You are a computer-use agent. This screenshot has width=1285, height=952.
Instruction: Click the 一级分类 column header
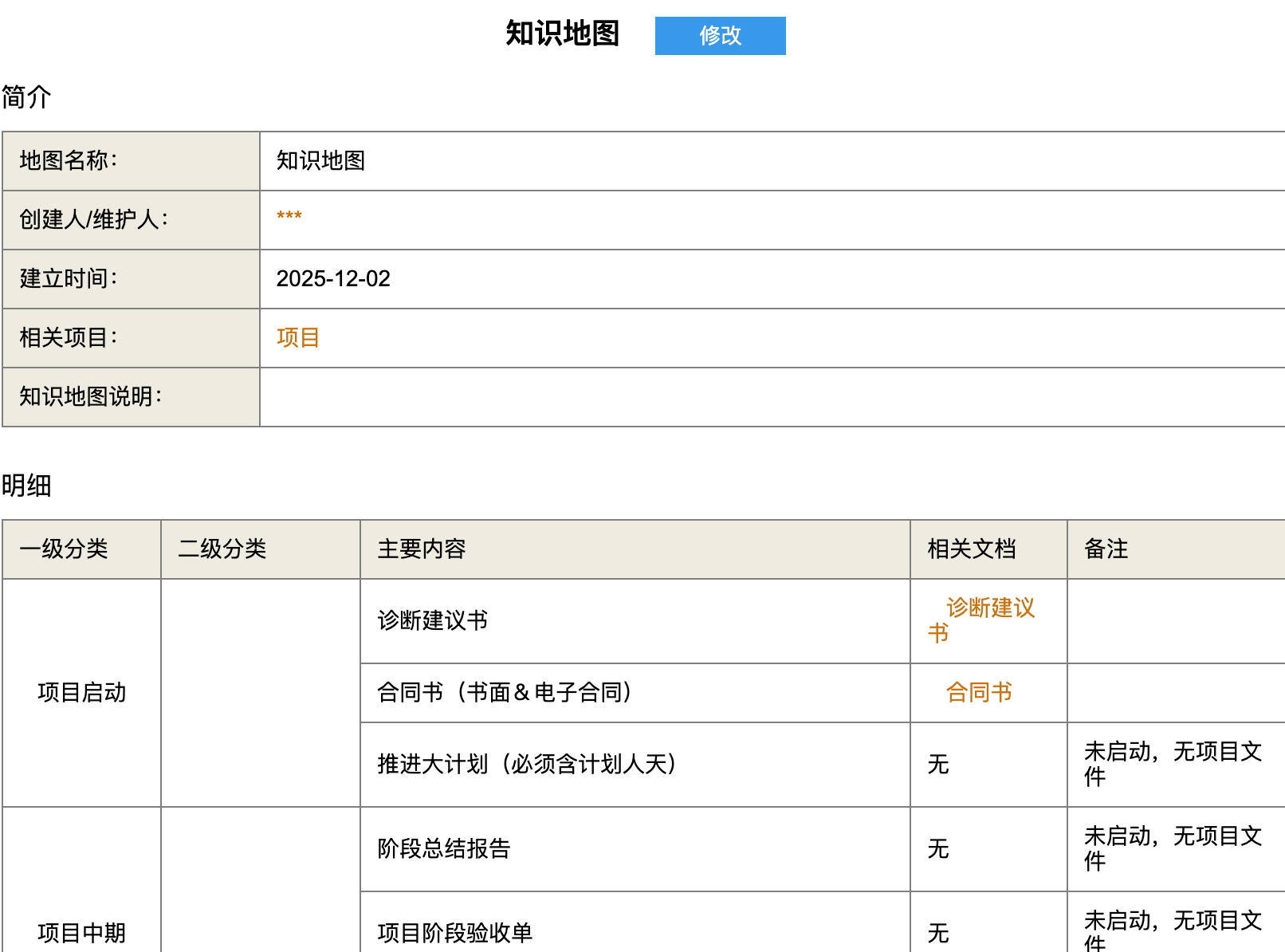pos(64,549)
